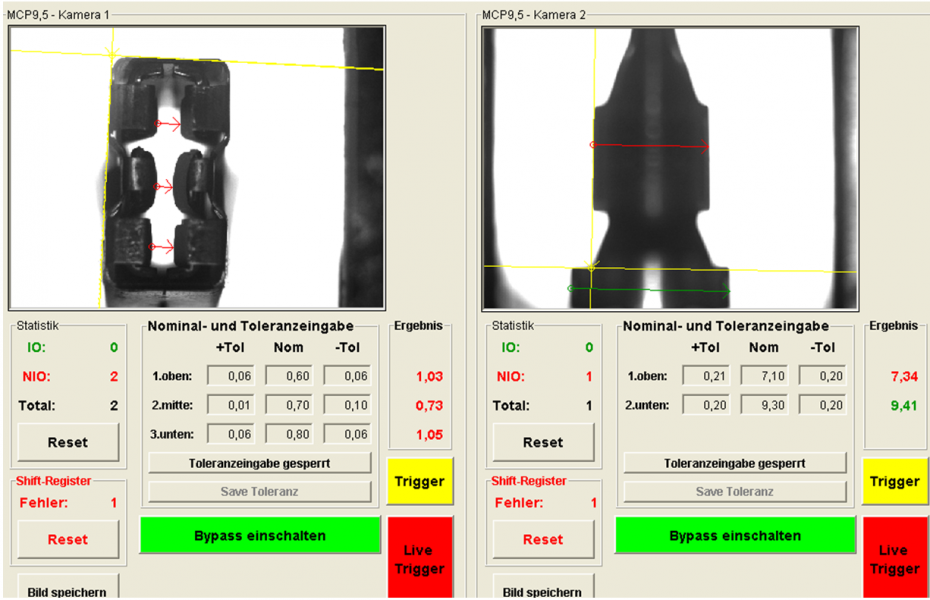Enable Bypass einschalten for Kamera 2
This screenshot has height=600, width=930.
point(735,535)
